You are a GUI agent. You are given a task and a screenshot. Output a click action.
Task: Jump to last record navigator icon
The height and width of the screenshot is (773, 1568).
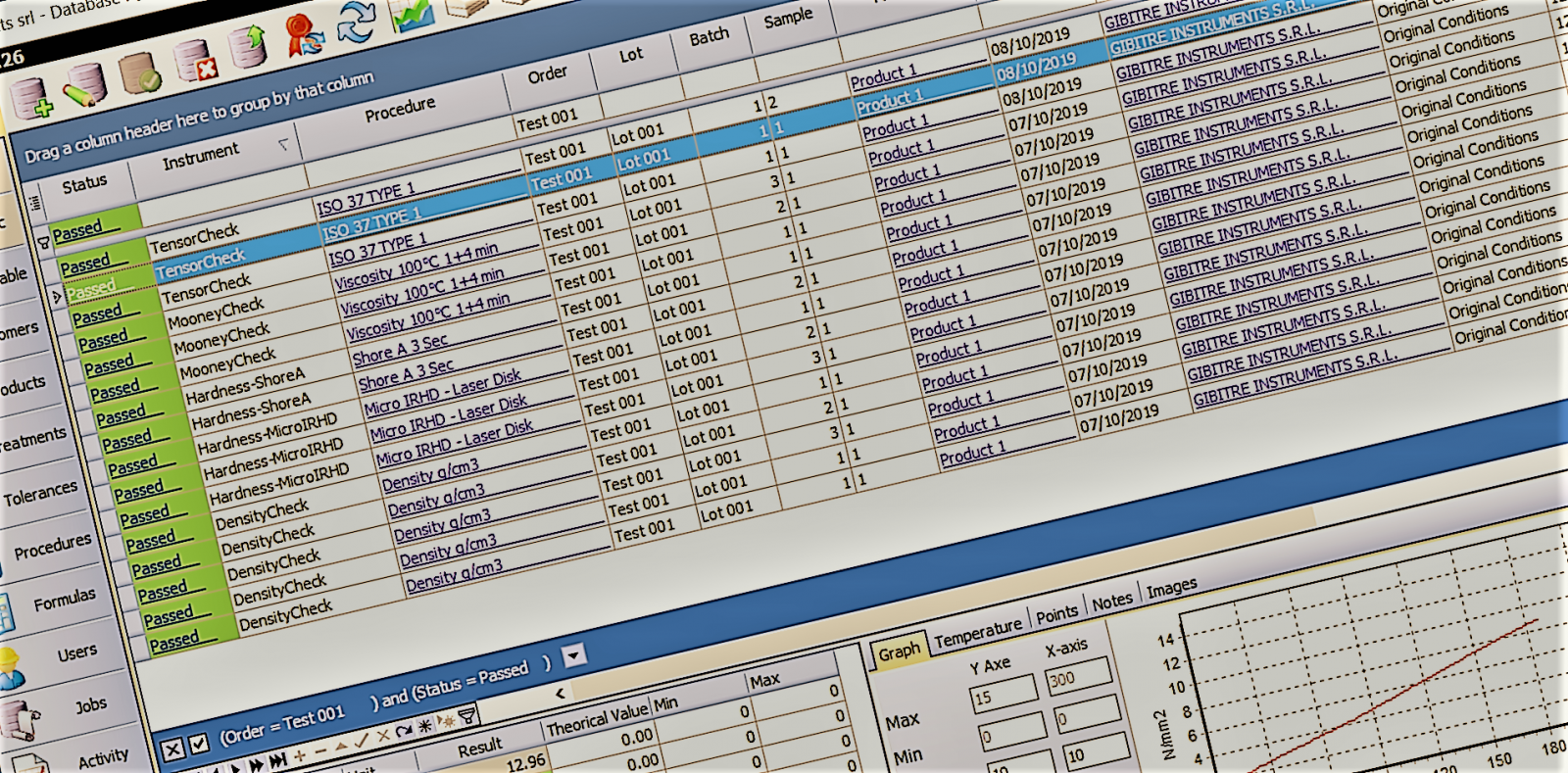point(278,760)
